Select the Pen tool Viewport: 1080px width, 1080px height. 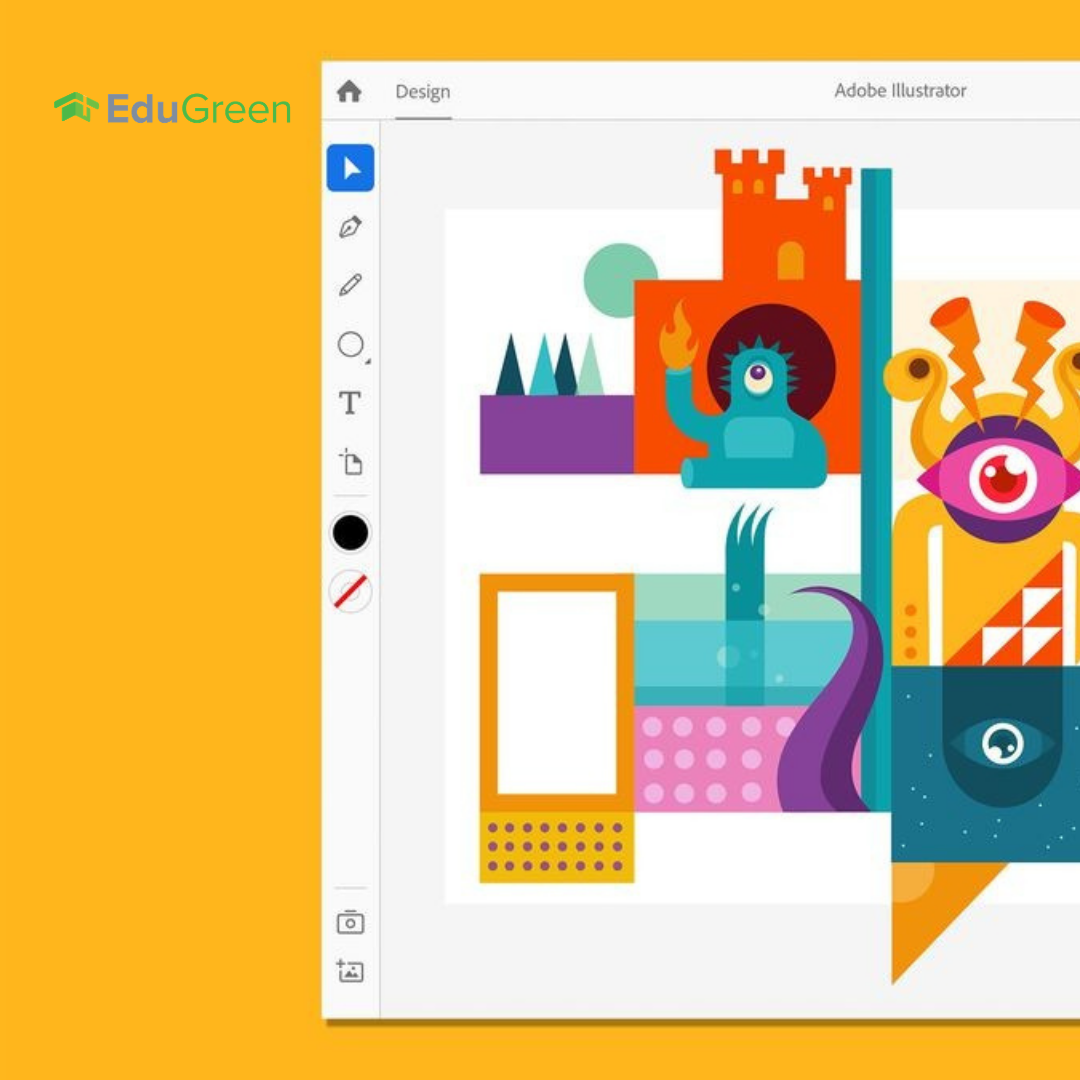click(351, 227)
